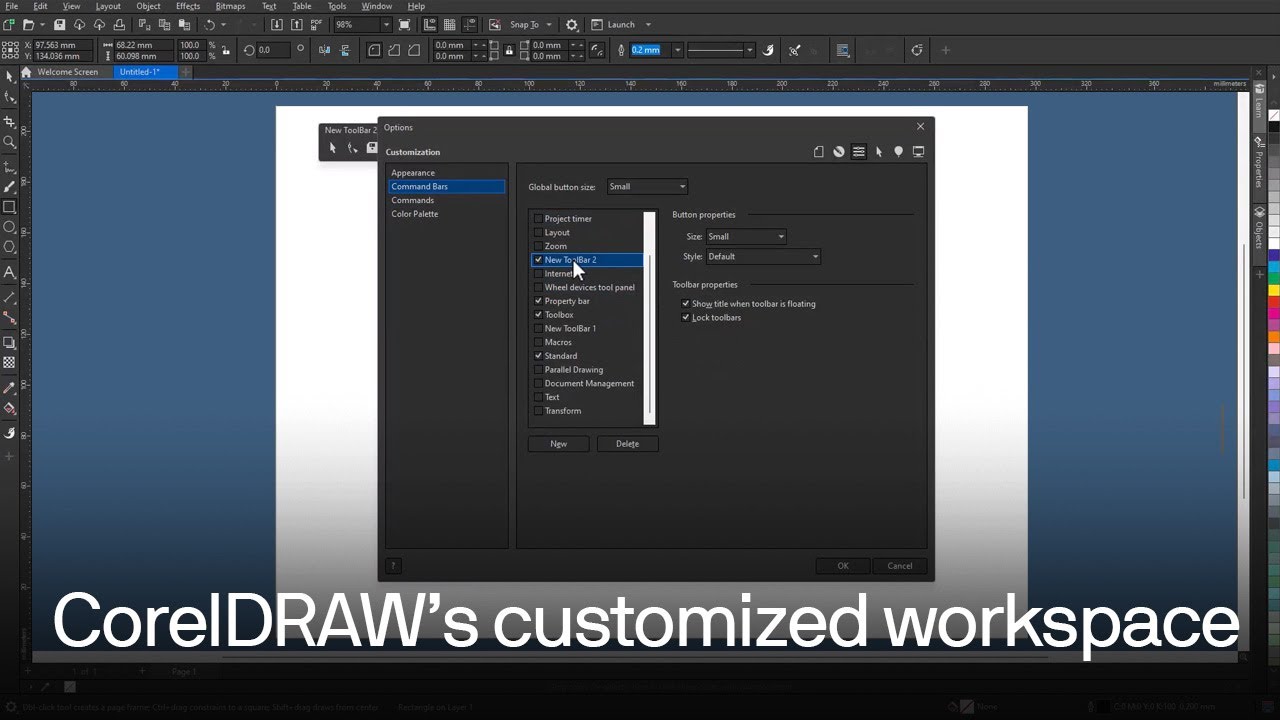Select the Artistic Media brush tool
The height and width of the screenshot is (720, 1280).
9,187
